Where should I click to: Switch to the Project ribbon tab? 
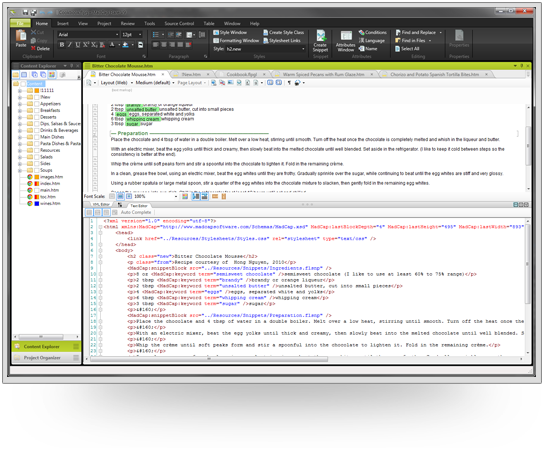[x=104, y=23]
